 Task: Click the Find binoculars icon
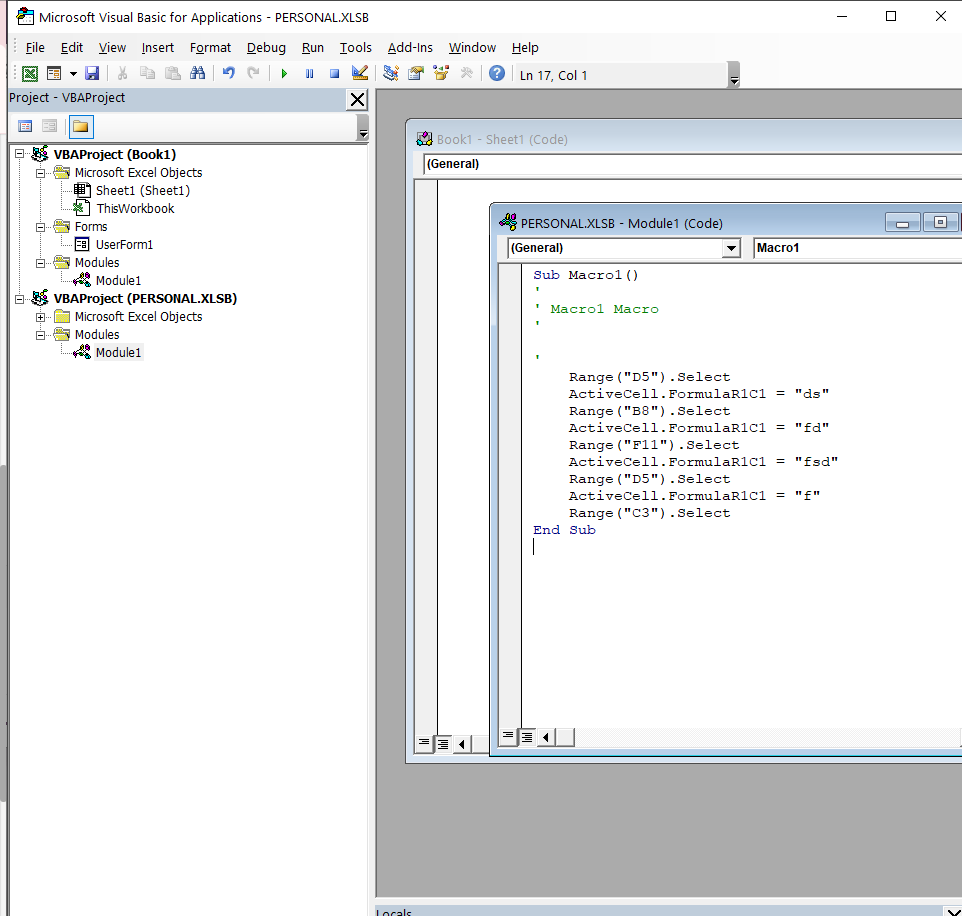coord(197,74)
